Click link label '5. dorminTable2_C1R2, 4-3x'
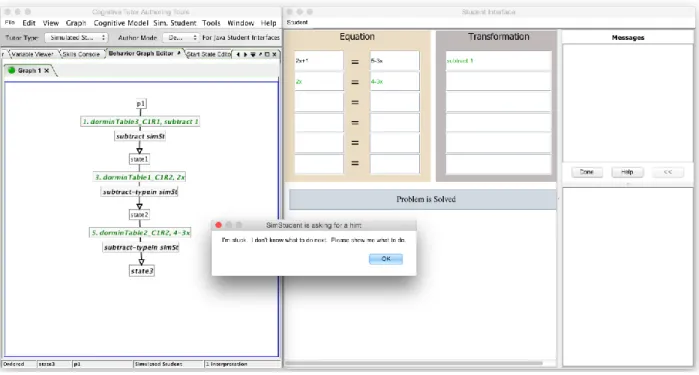 point(140,233)
